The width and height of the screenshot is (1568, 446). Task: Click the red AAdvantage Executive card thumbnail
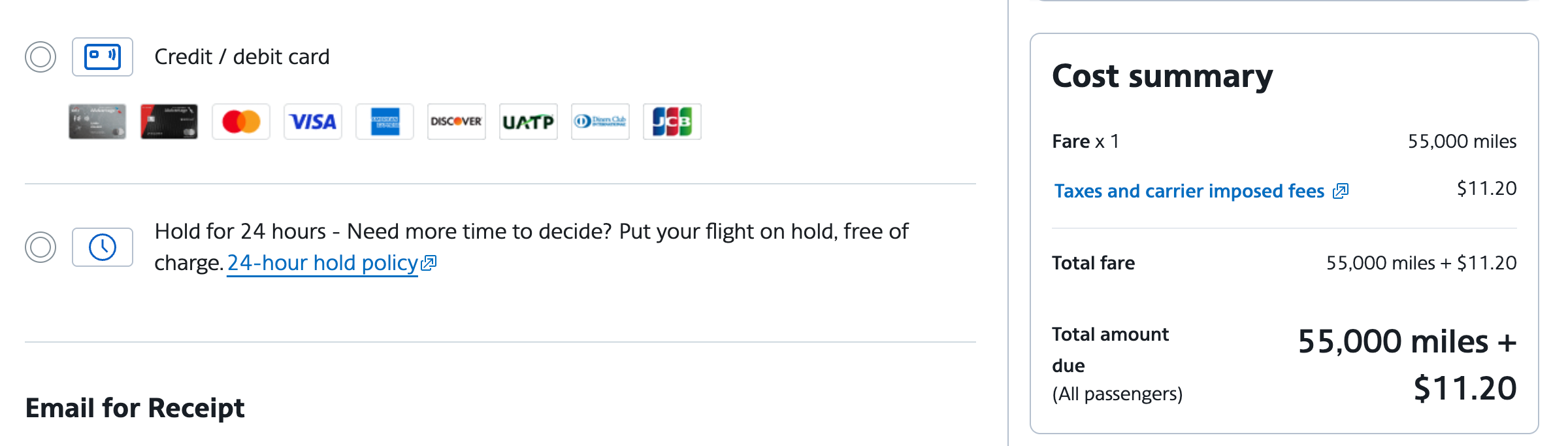click(168, 121)
